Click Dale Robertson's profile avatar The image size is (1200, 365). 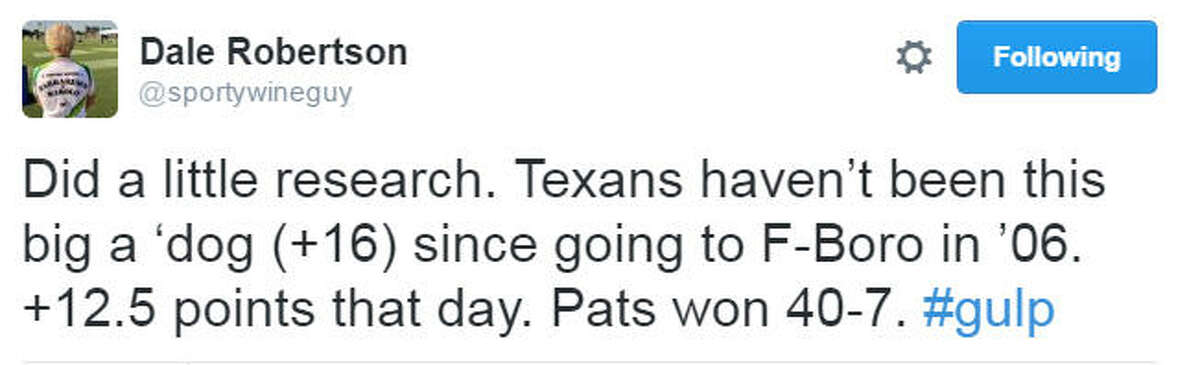[x=70, y=69]
